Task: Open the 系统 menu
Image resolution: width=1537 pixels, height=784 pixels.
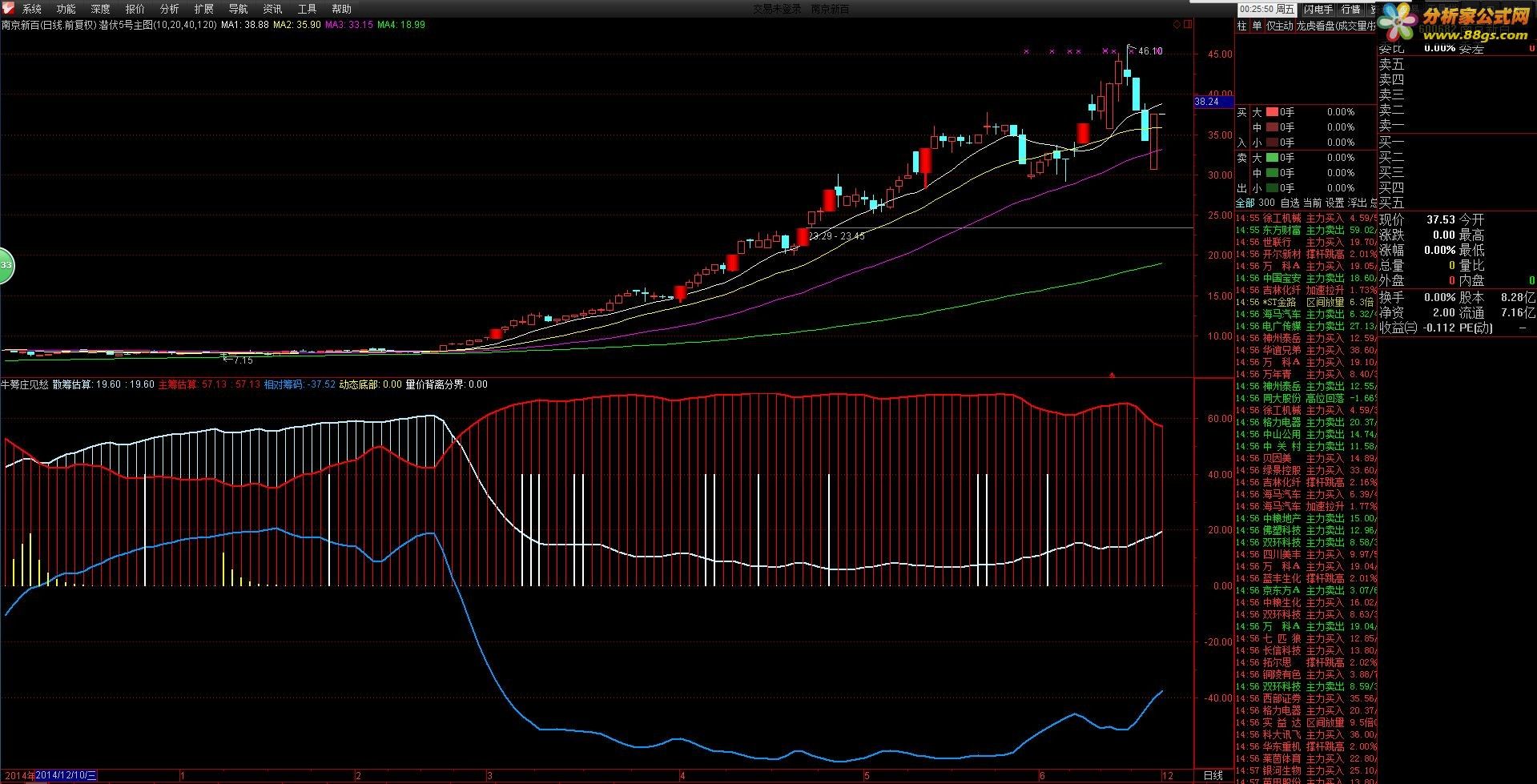Action: coord(32,9)
